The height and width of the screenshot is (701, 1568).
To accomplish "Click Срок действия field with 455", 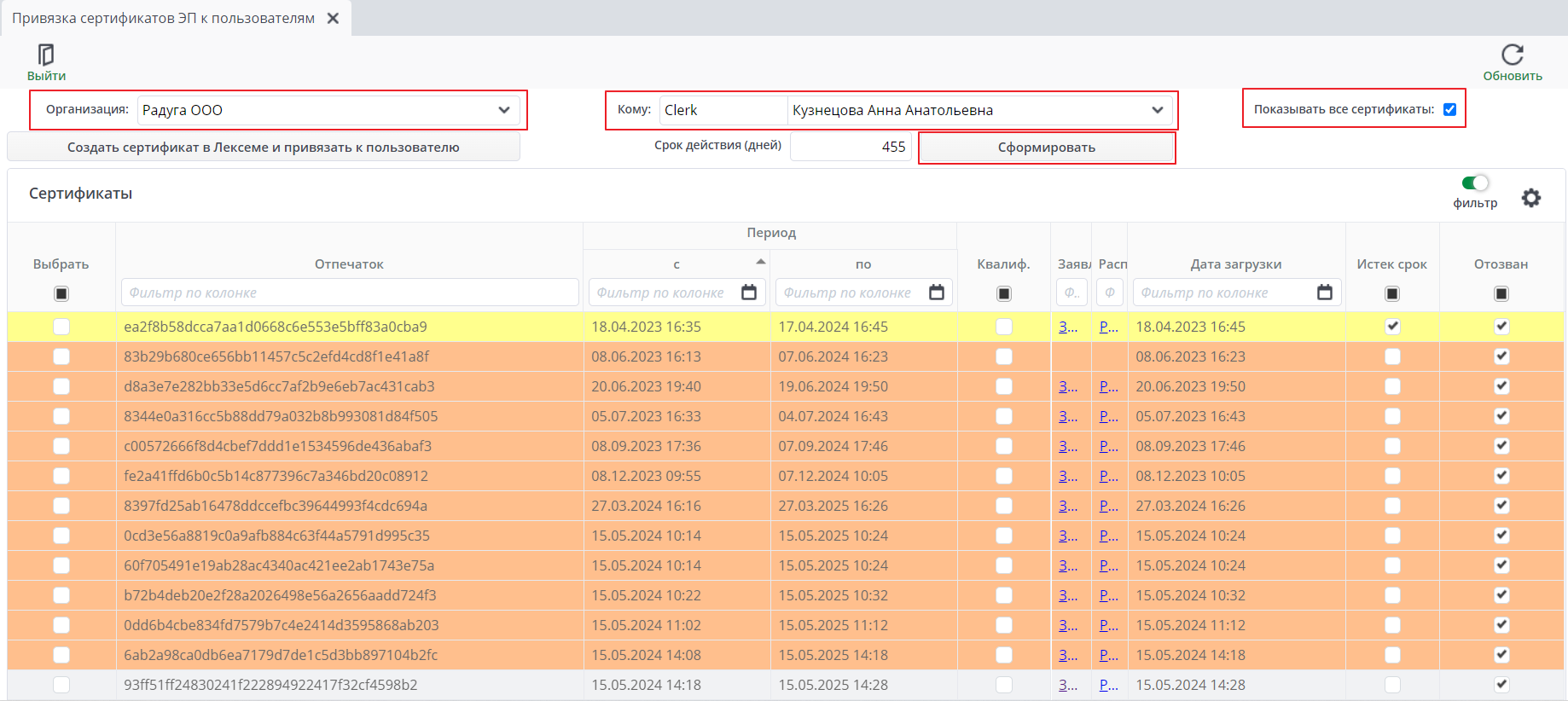I will point(851,147).
